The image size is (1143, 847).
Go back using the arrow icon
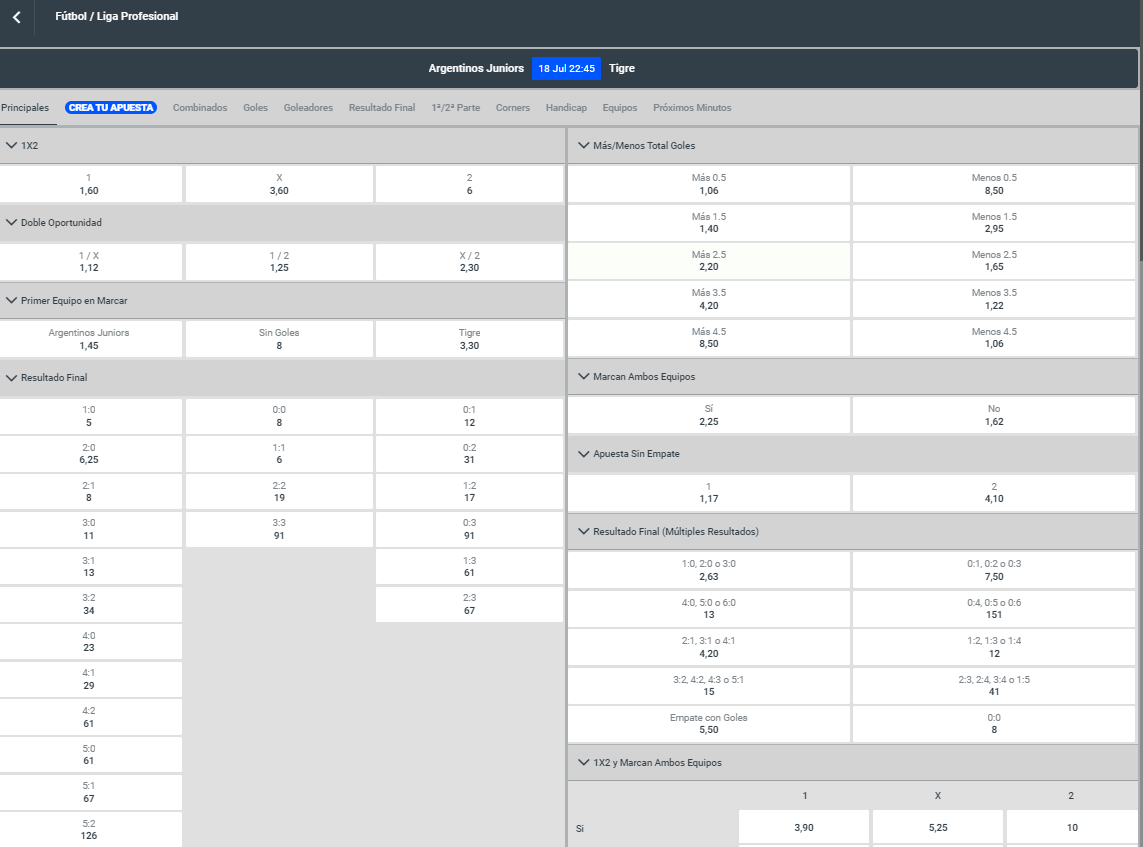[17, 17]
